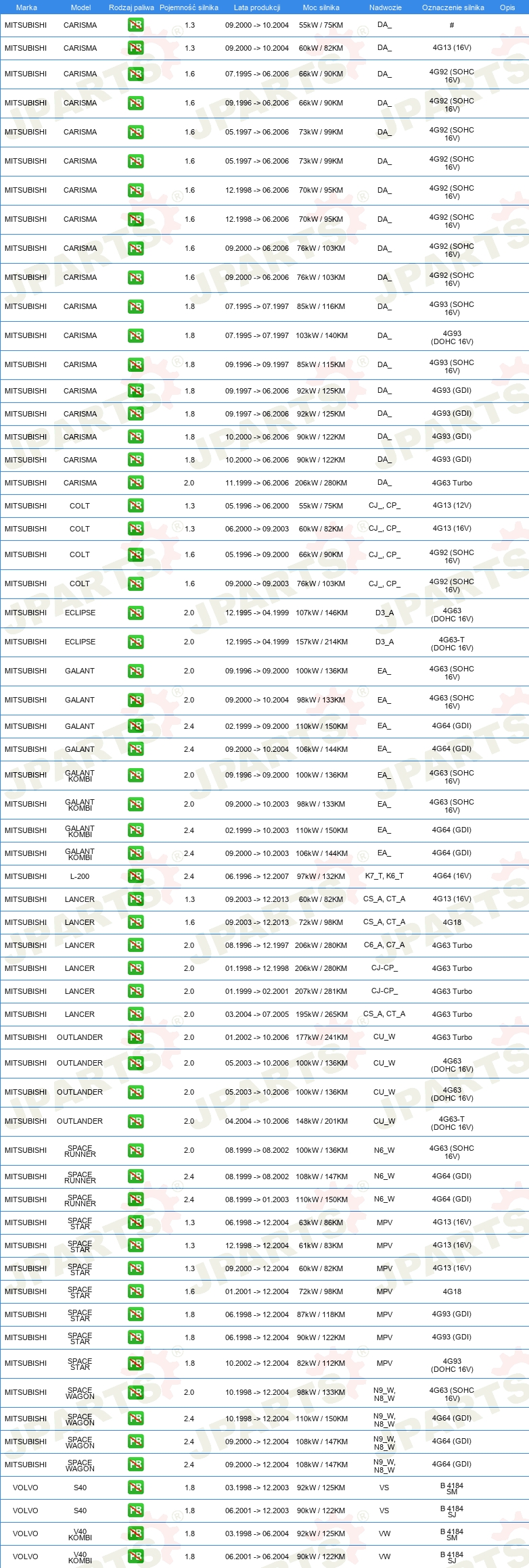Click fuel icon in Volvo S40 92kW / 125KM row
529x1568 pixels.
tap(135, 1488)
